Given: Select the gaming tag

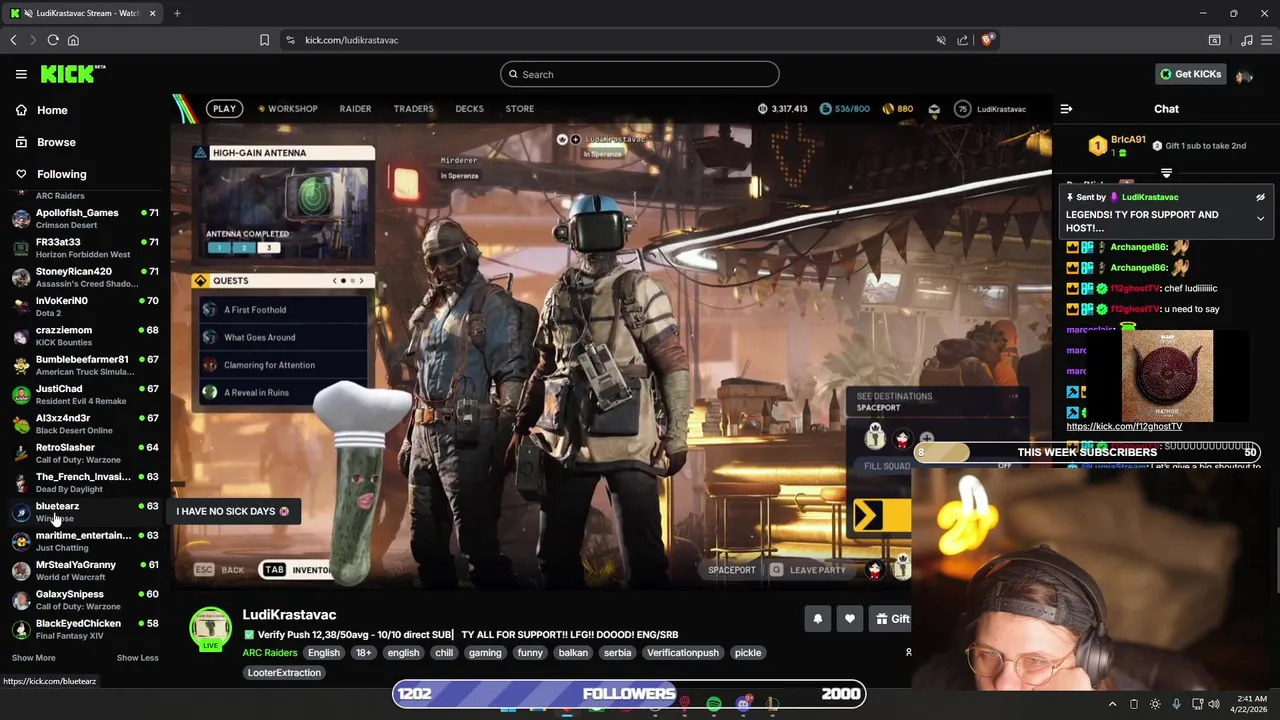Looking at the screenshot, I should 485,652.
